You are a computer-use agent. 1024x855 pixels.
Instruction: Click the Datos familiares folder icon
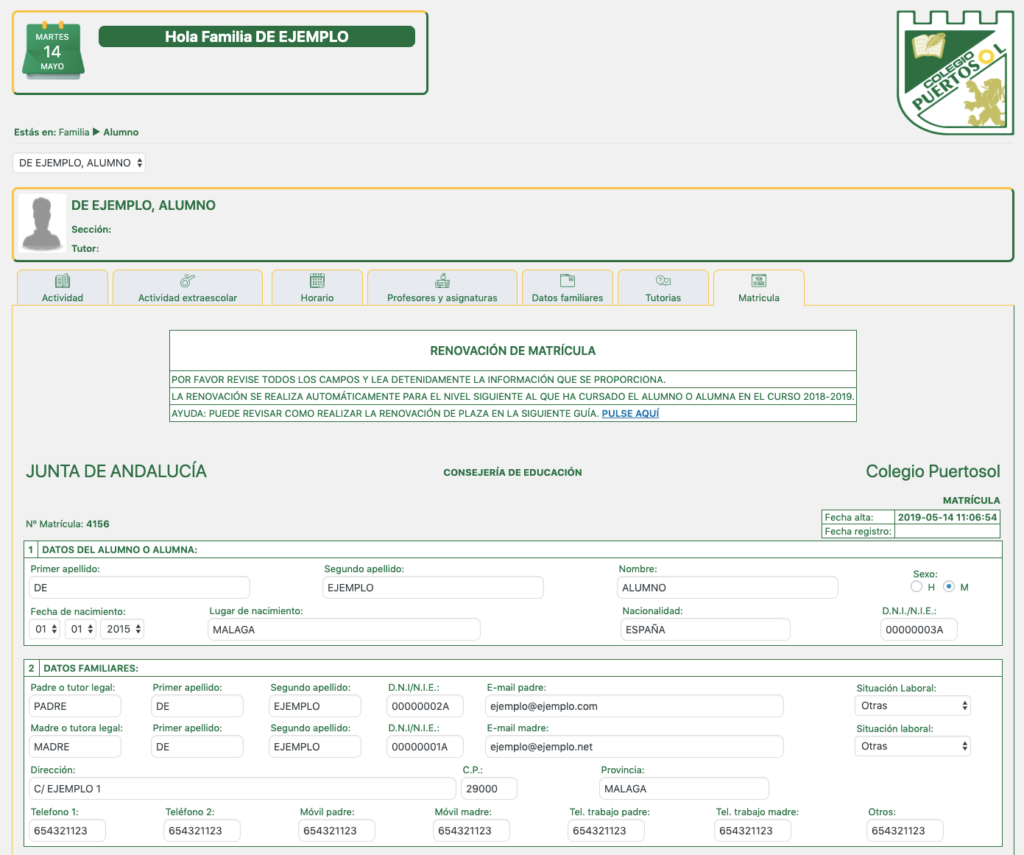[567, 281]
